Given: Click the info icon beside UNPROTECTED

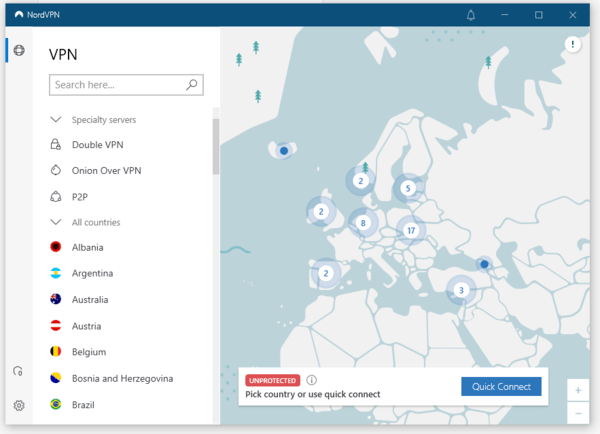Looking at the screenshot, I should click(312, 380).
